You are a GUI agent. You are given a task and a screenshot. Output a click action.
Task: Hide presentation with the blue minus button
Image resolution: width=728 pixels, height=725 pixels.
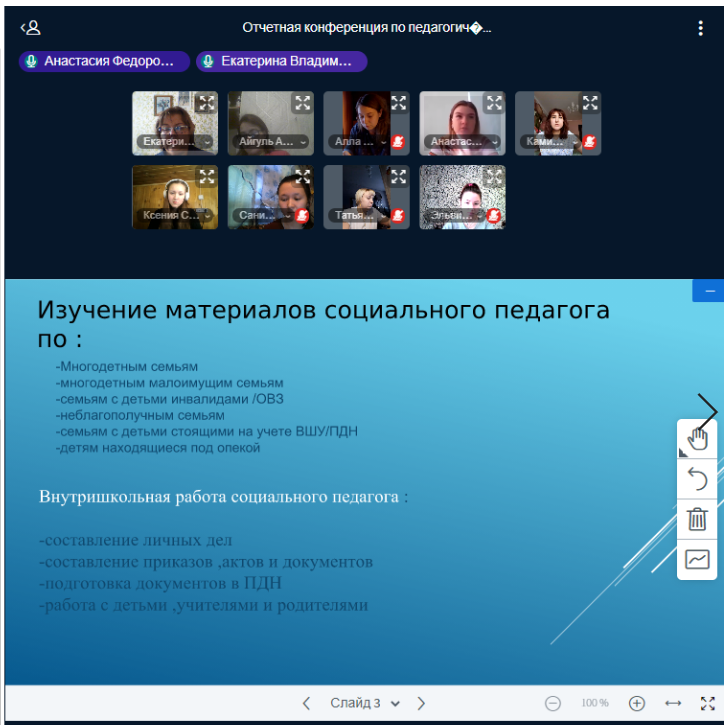709,290
